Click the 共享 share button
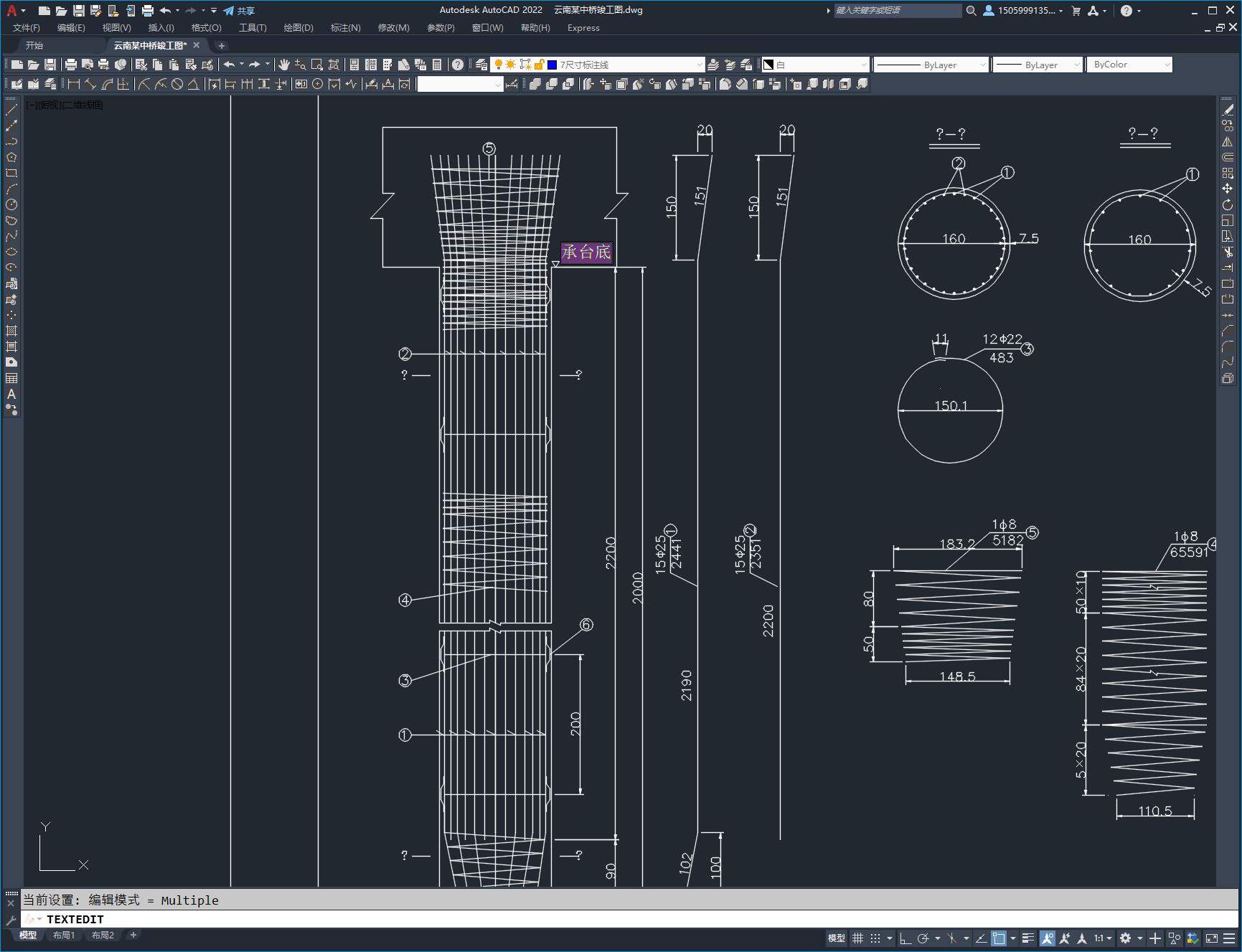 pos(239,11)
